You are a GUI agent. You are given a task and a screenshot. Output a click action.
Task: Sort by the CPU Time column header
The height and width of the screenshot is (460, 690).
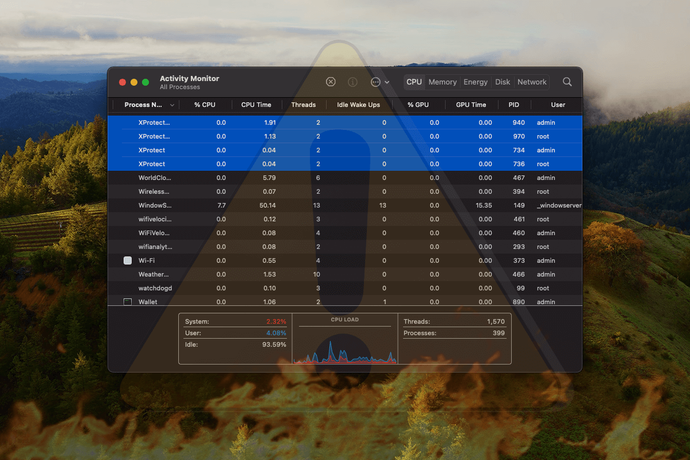(256, 105)
